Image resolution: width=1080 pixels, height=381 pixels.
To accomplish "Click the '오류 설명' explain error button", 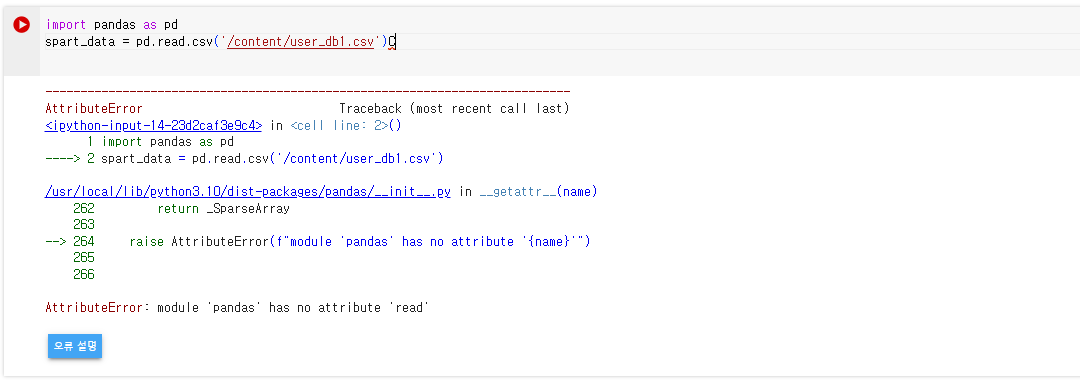I will 75,347.
